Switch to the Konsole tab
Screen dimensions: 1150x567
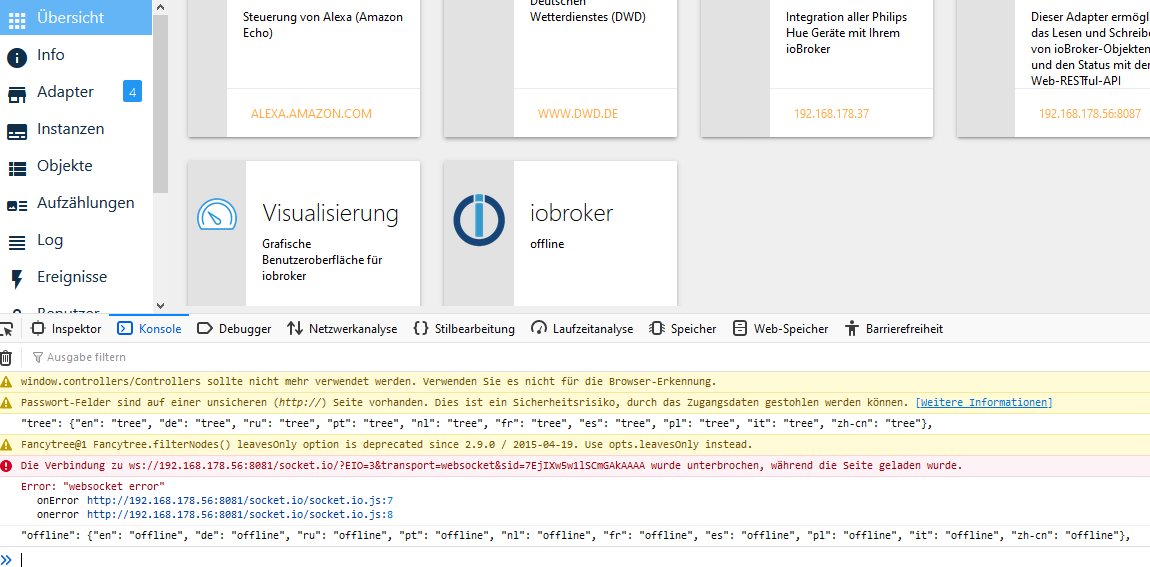pos(150,329)
